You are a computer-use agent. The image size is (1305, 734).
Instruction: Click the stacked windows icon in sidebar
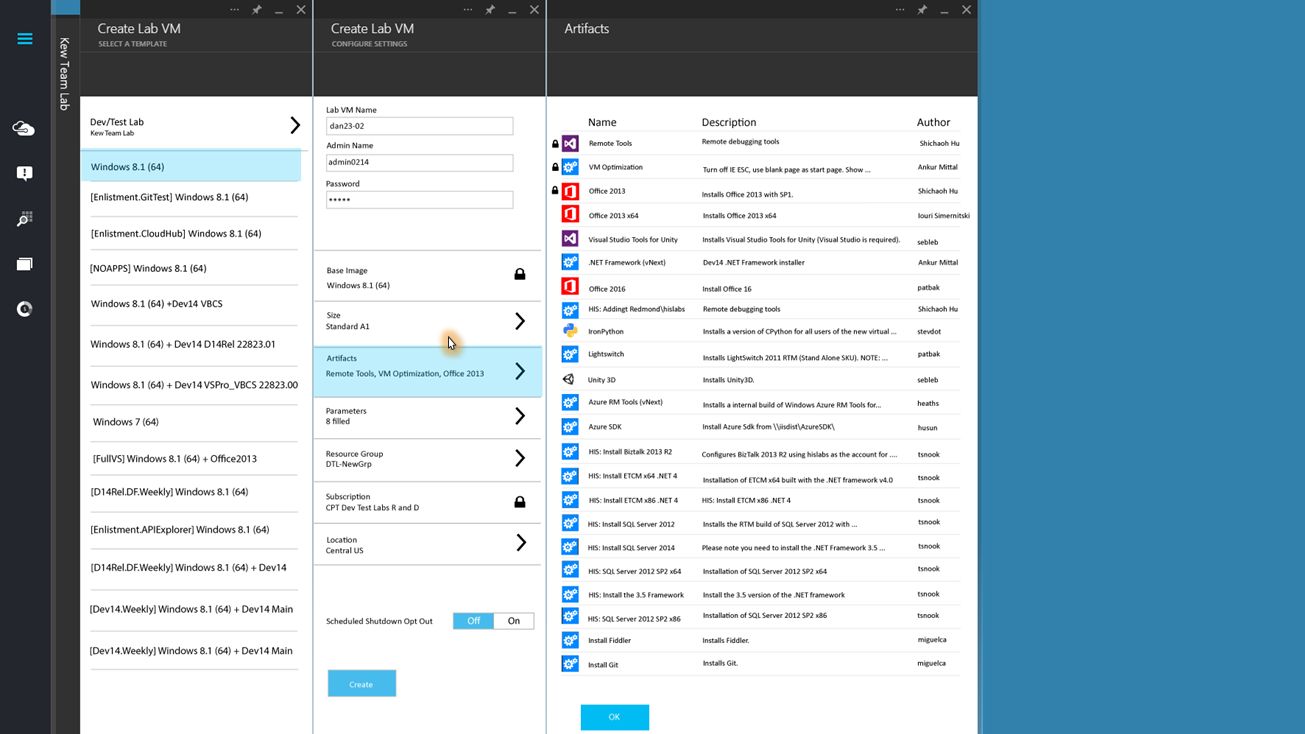25,264
